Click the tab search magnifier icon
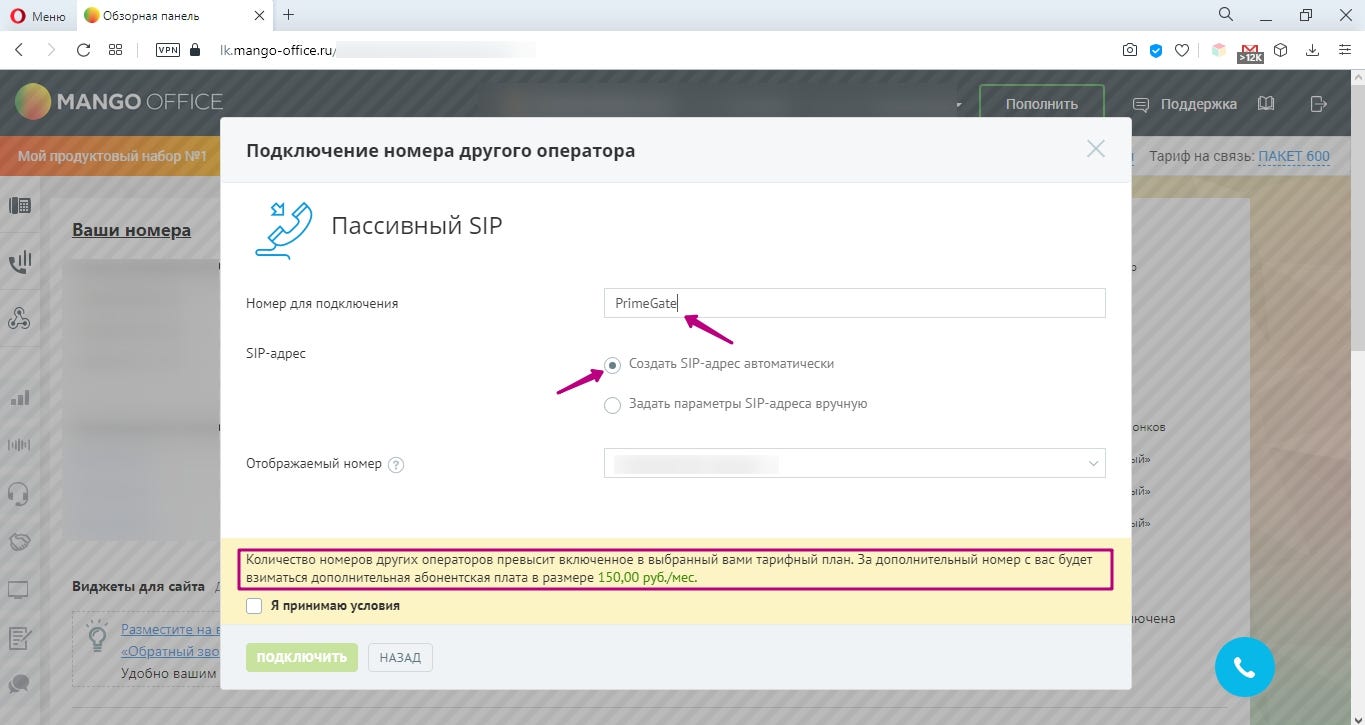This screenshot has width=1365, height=725. click(1225, 14)
